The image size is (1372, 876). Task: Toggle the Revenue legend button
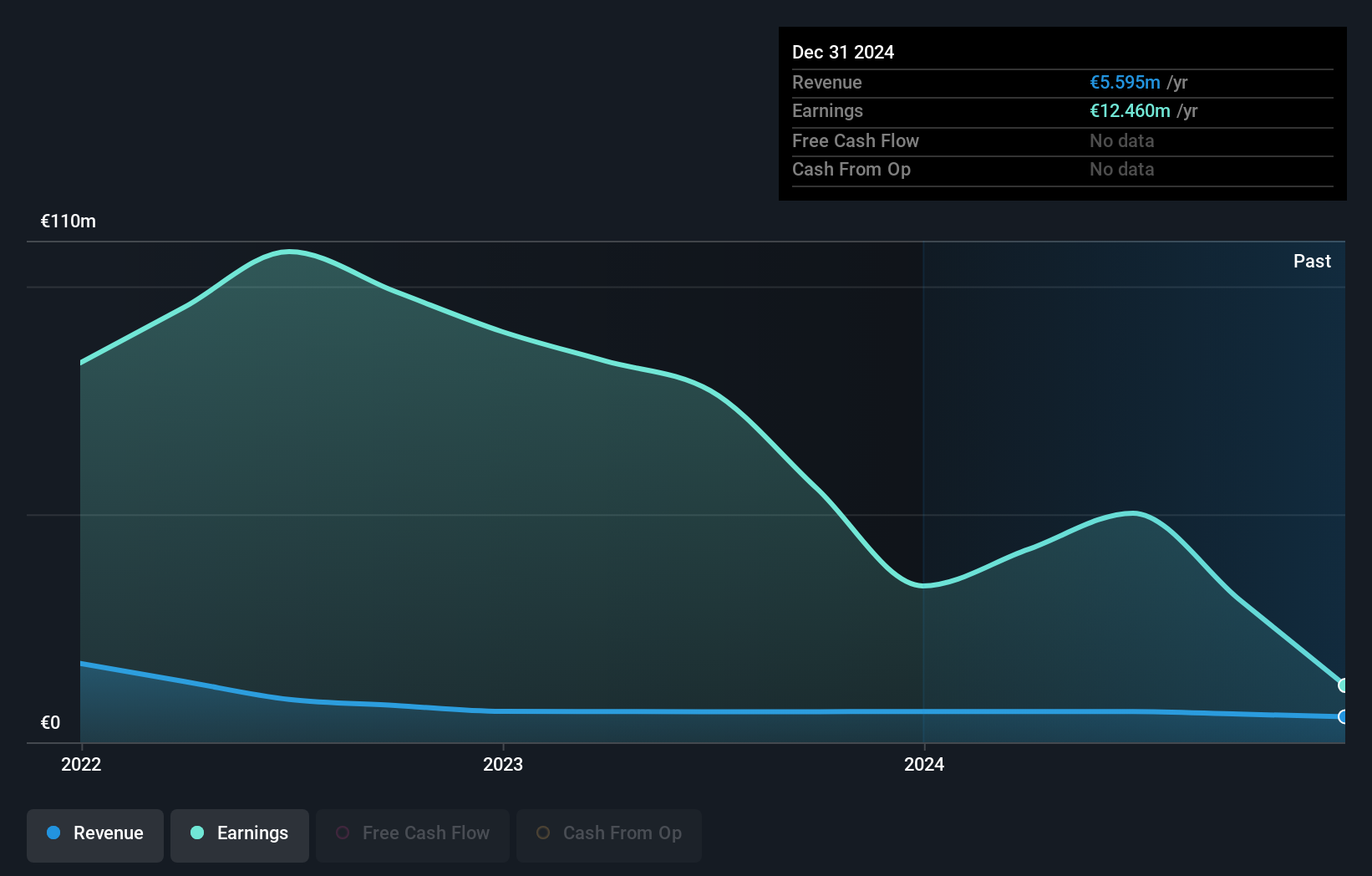95,835
